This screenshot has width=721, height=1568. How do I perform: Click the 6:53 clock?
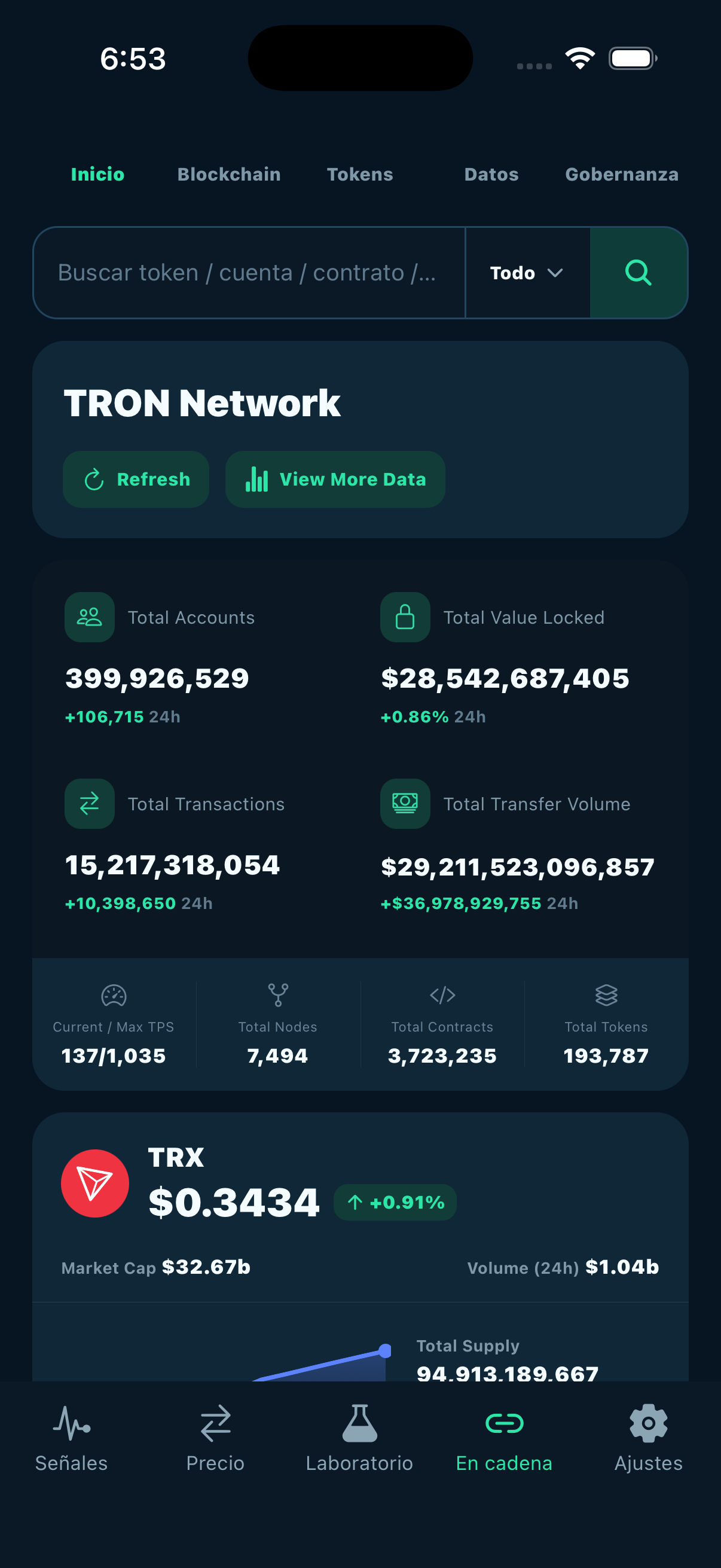click(133, 59)
